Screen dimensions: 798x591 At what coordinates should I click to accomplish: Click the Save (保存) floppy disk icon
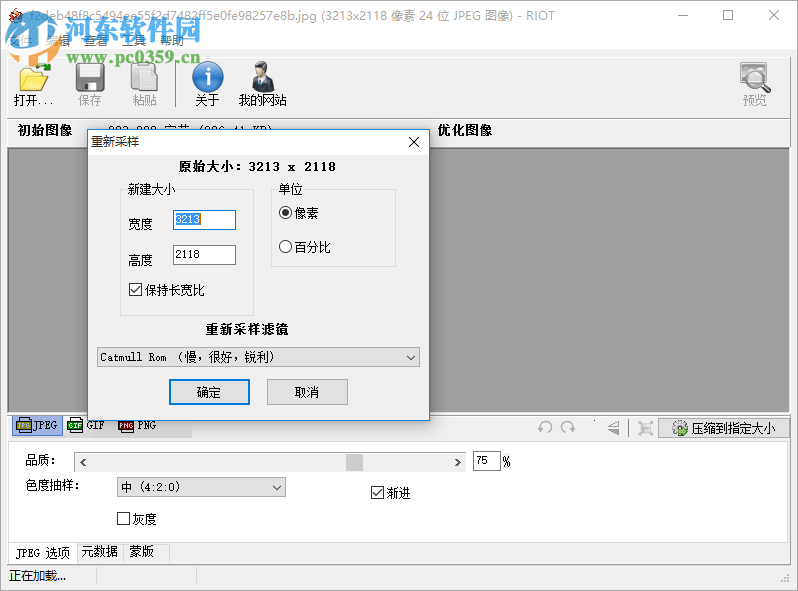point(90,77)
